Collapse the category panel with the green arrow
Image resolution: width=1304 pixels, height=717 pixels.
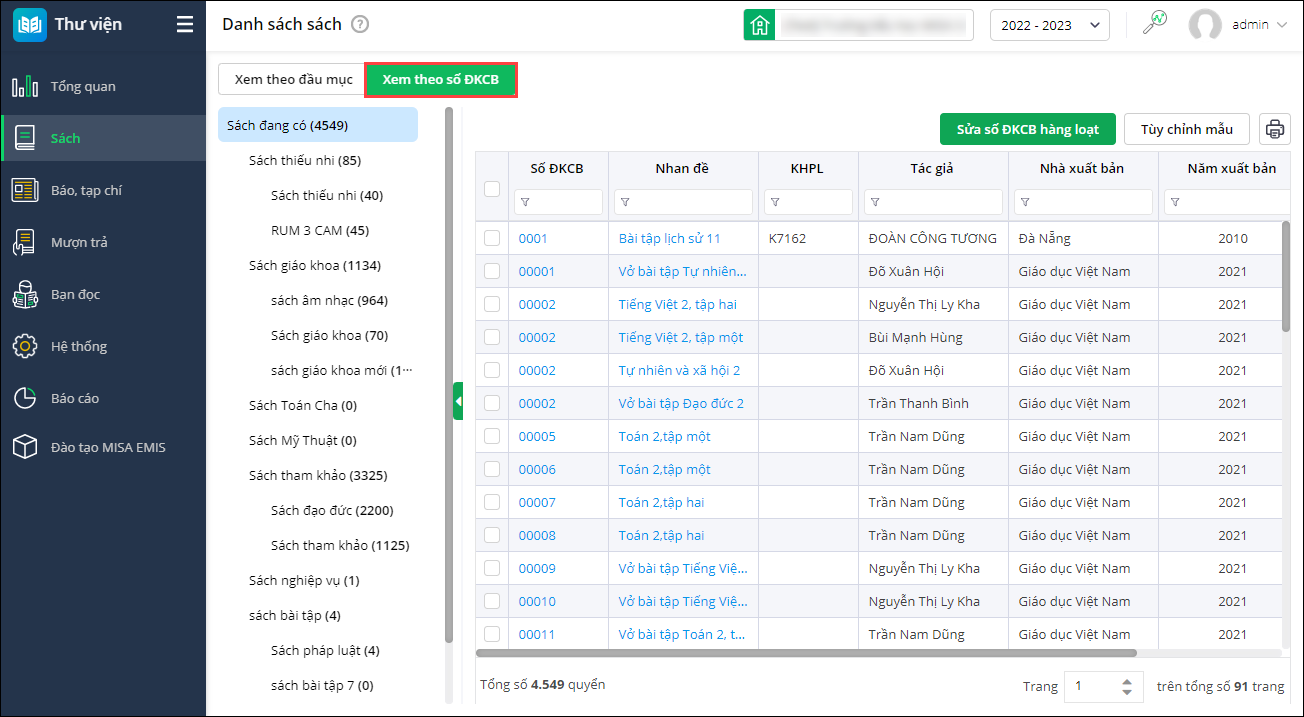click(x=458, y=401)
